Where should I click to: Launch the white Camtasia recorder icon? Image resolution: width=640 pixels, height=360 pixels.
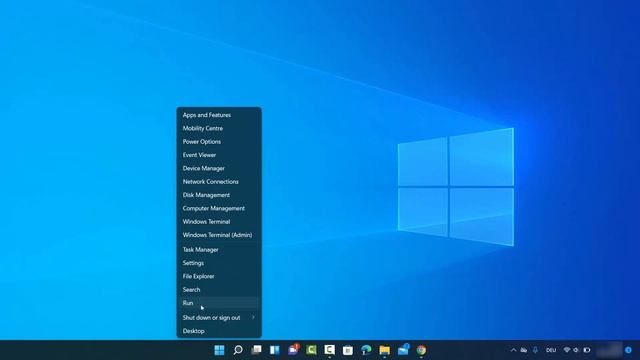coord(330,350)
